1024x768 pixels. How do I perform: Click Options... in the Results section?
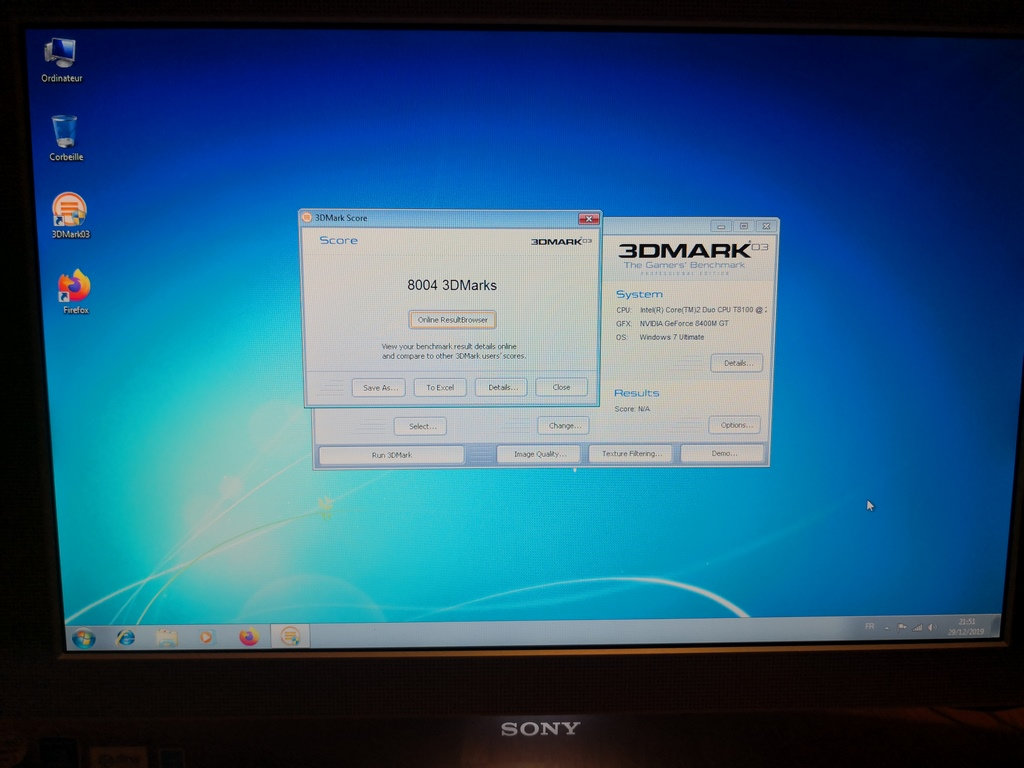(735, 424)
